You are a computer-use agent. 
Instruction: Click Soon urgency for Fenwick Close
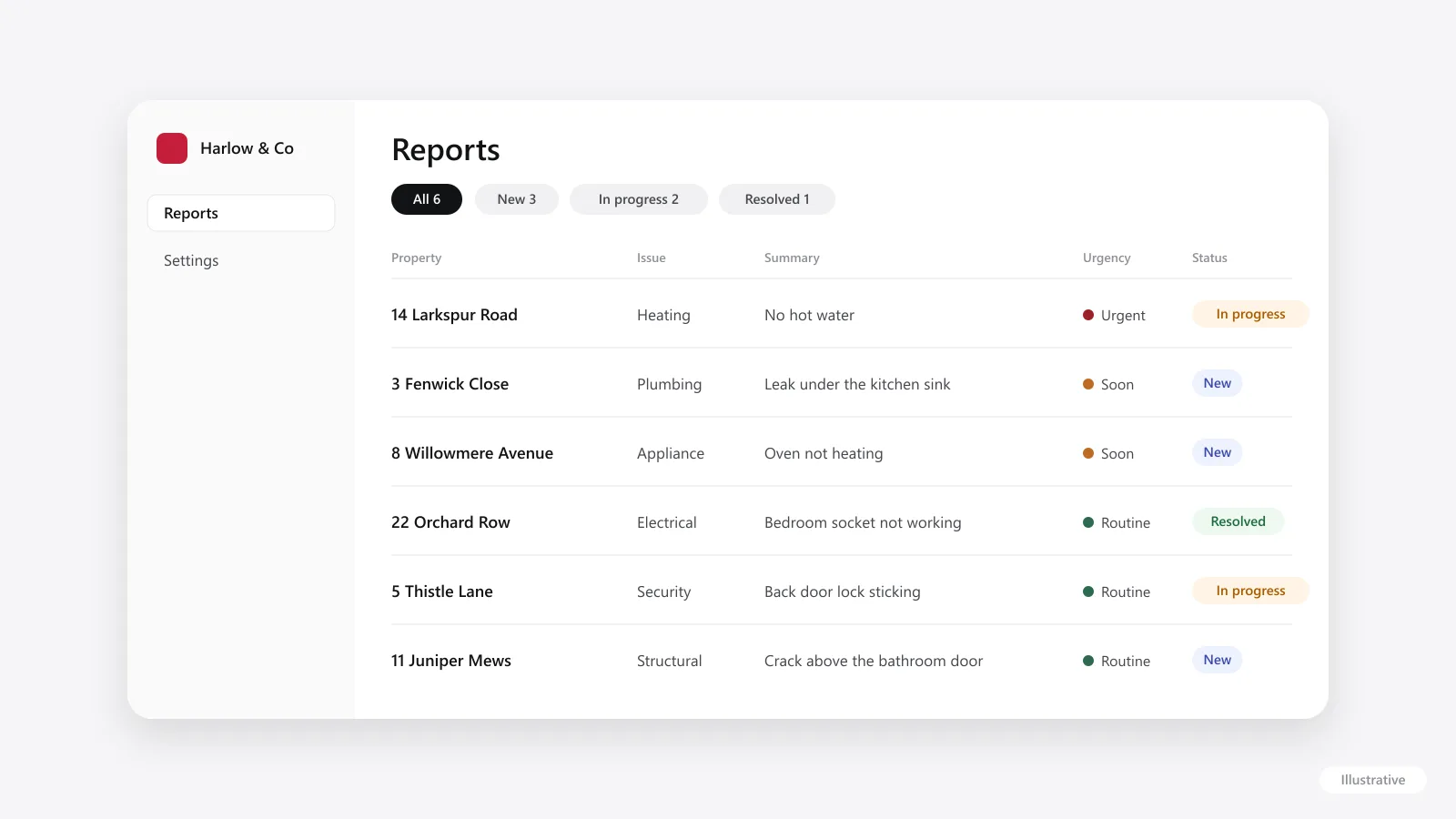pos(1108,384)
